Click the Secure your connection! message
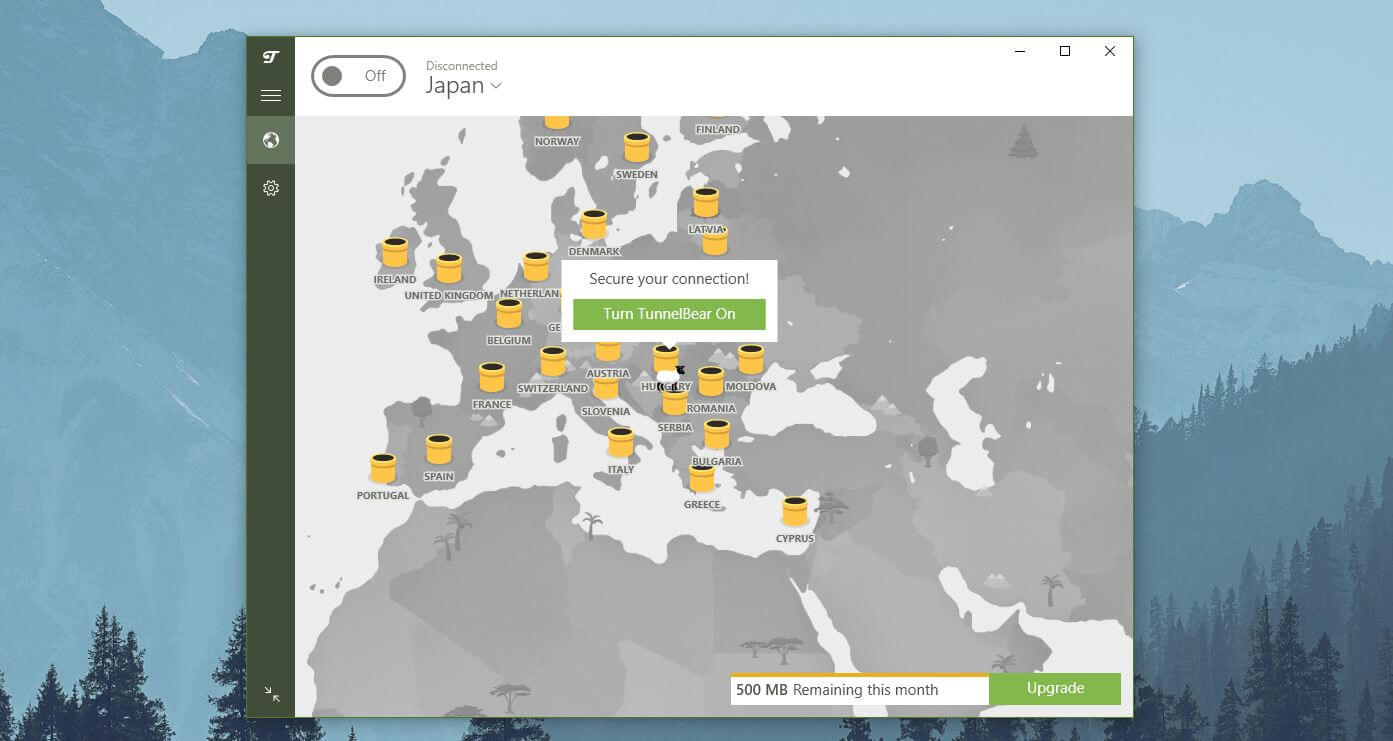 pyautogui.click(x=669, y=279)
